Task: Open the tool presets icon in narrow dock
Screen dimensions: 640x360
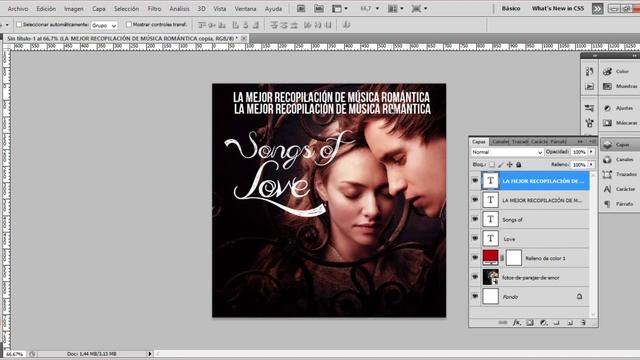Action: [x=589, y=108]
